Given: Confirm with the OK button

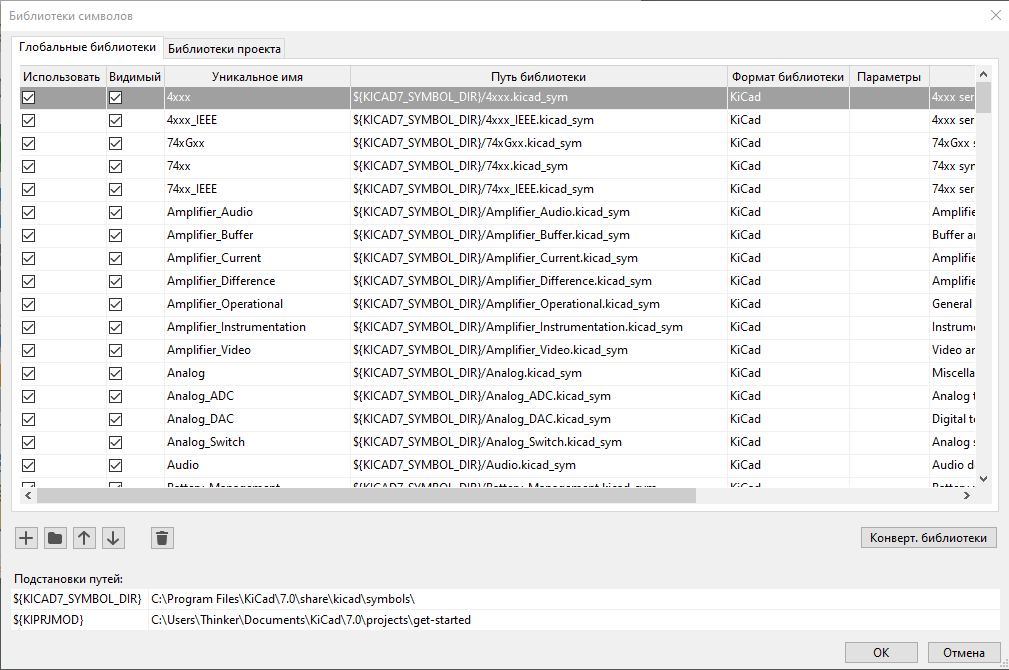Looking at the screenshot, I should (x=880, y=652).
